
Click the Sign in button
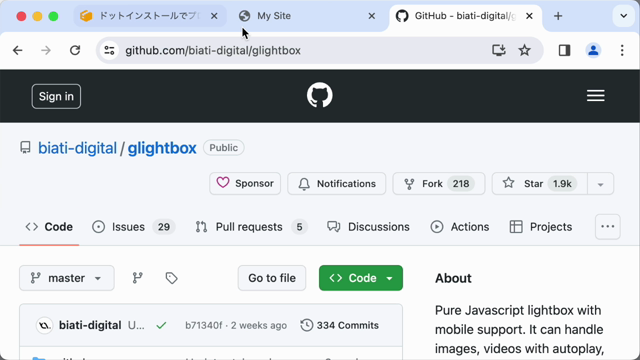pos(56,96)
